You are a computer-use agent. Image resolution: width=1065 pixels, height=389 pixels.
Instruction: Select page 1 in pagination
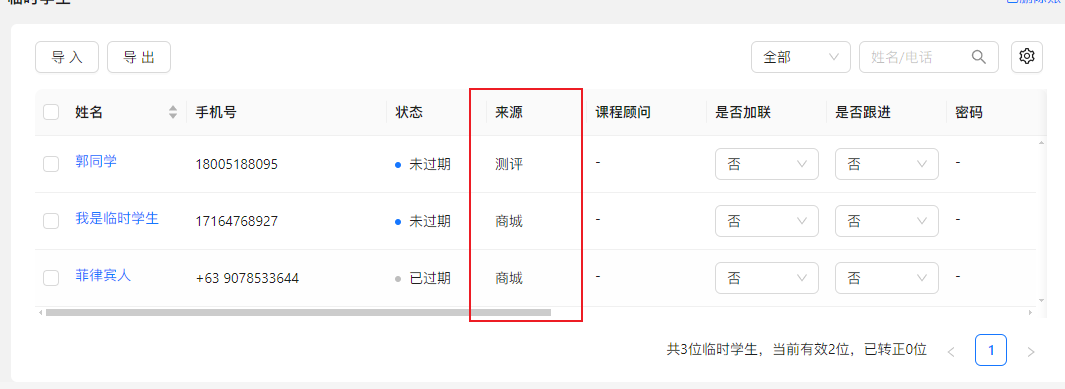click(991, 350)
